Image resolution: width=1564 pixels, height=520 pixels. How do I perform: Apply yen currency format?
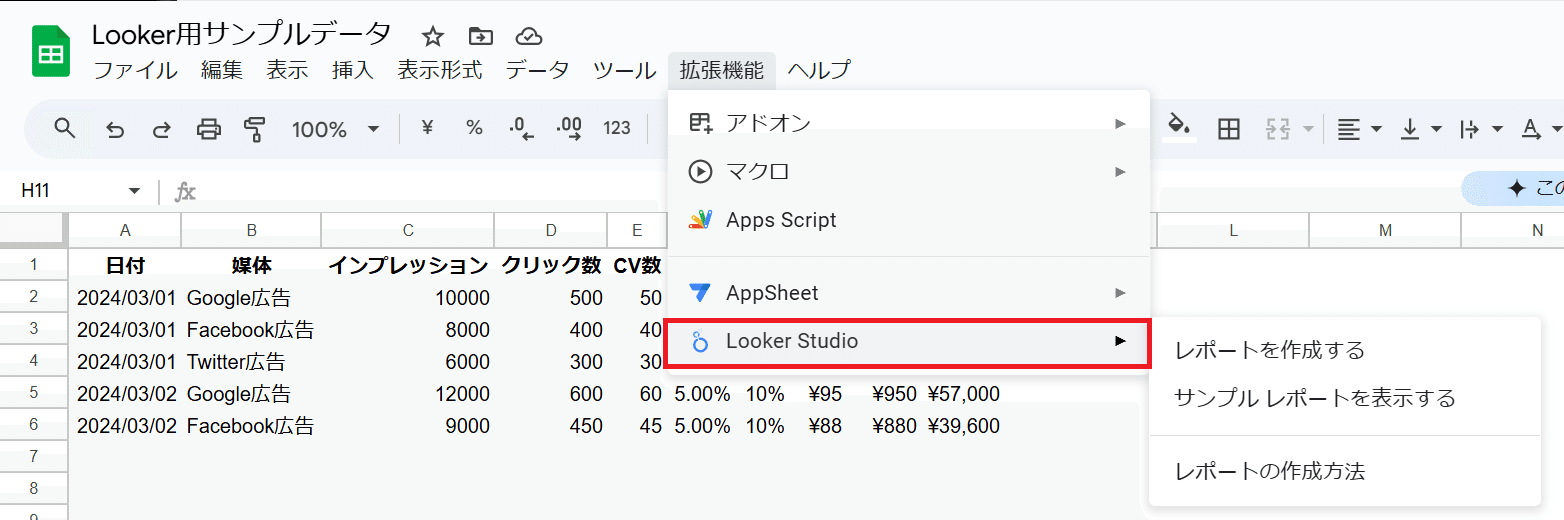427,128
